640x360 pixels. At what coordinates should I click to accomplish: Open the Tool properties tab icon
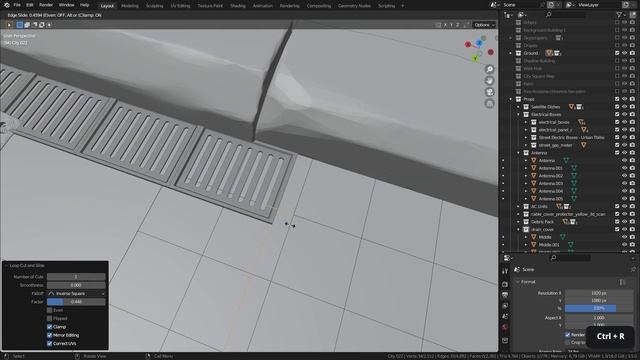[x=505, y=271]
